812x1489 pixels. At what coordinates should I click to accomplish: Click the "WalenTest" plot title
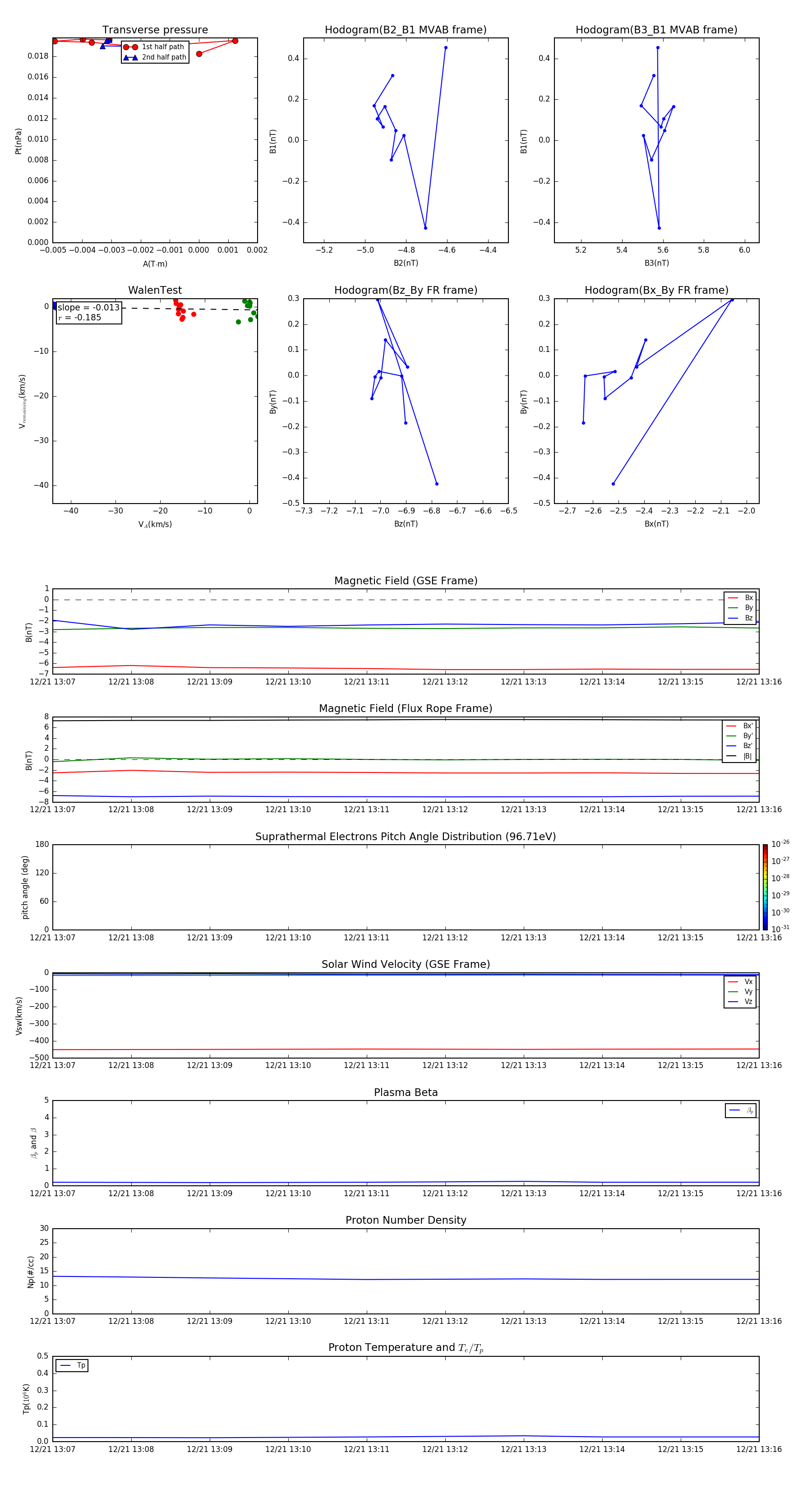155,290
